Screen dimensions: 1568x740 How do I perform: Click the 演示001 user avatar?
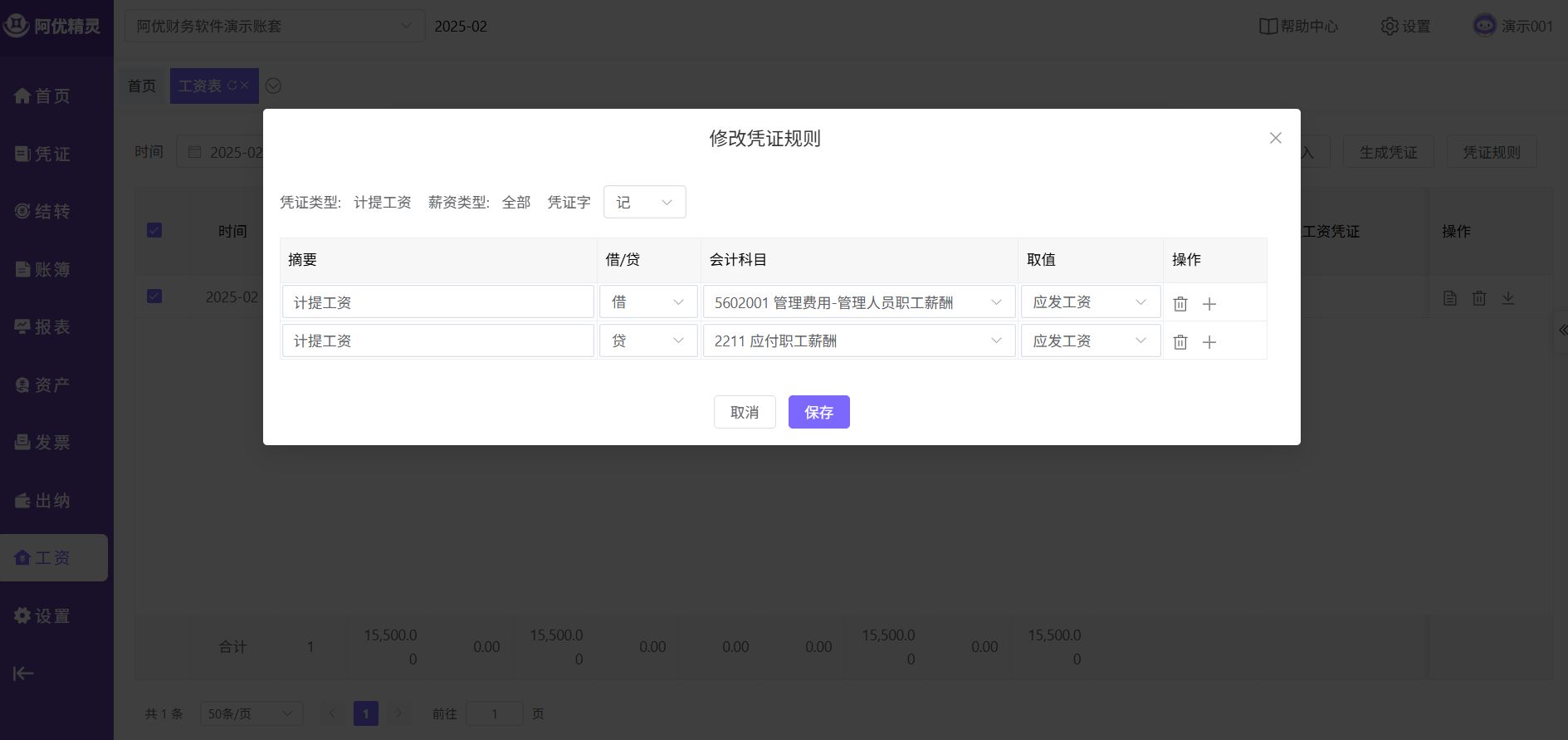click(1484, 26)
